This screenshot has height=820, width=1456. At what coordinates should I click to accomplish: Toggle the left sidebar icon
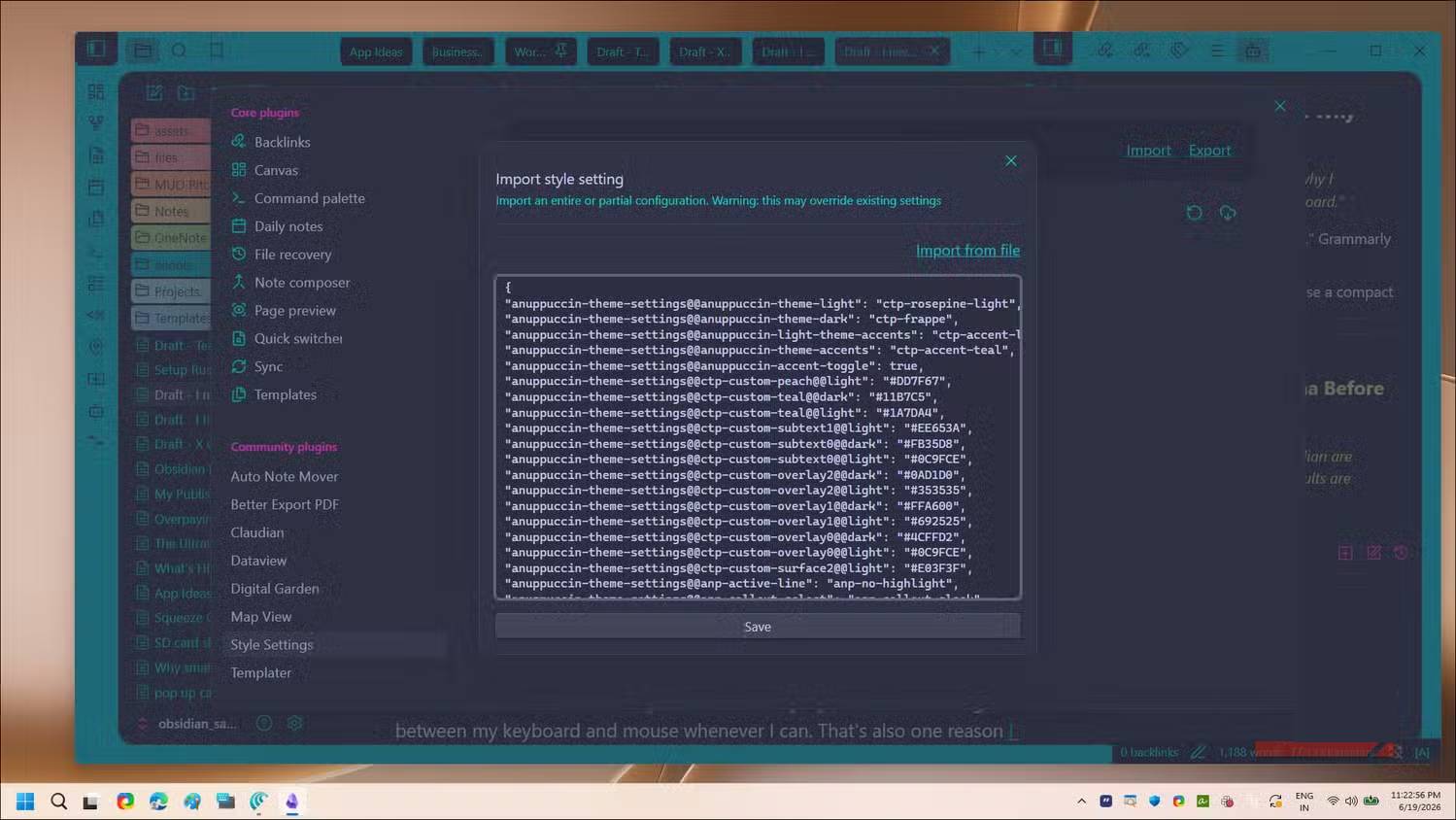pos(96,49)
